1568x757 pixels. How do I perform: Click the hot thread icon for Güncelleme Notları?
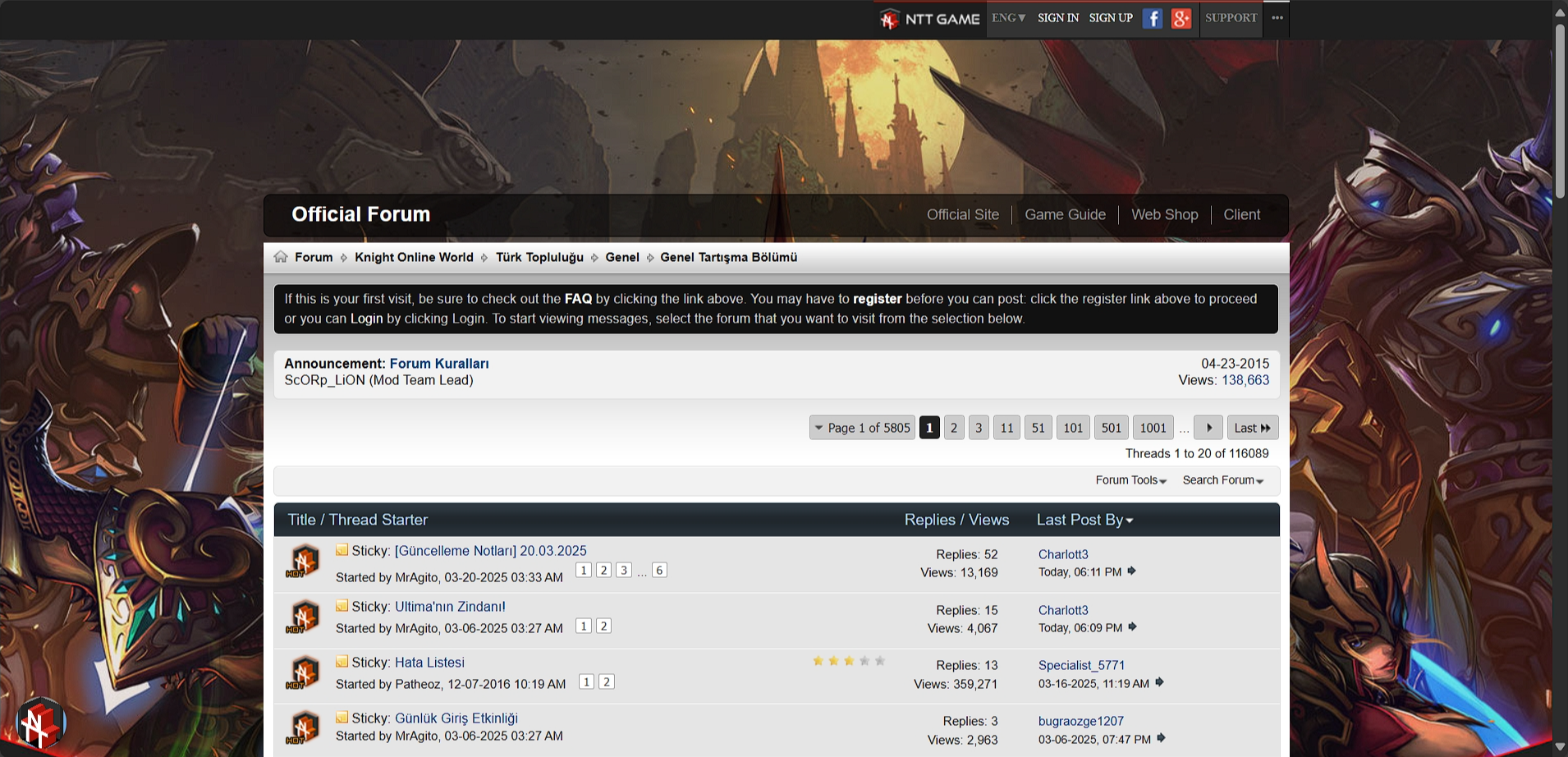pos(303,562)
